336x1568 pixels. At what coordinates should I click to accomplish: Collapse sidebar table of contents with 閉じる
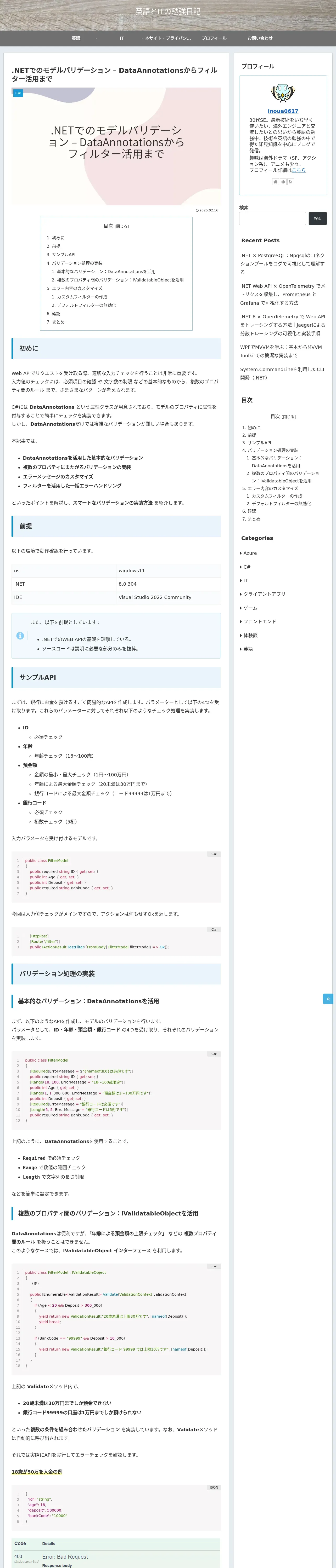coord(289,417)
